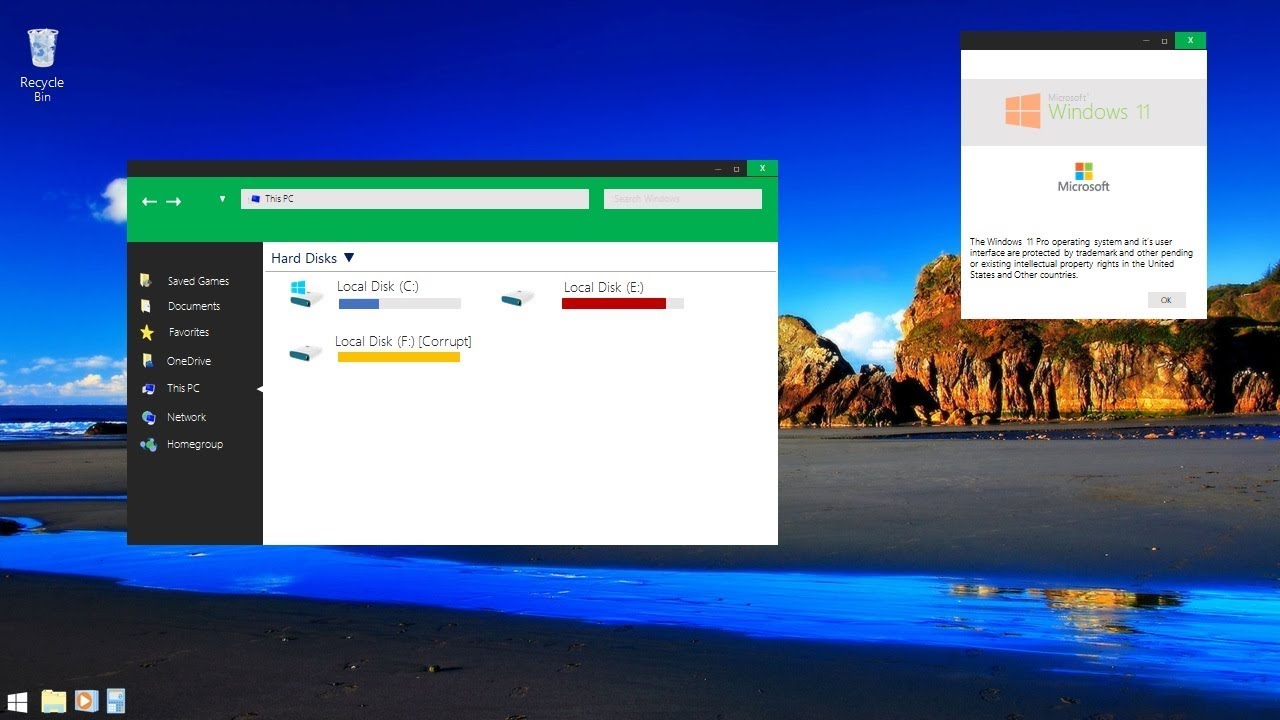Select This PC in the sidebar
This screenshot has width=1280, height=720.
(x=183, y=388)
